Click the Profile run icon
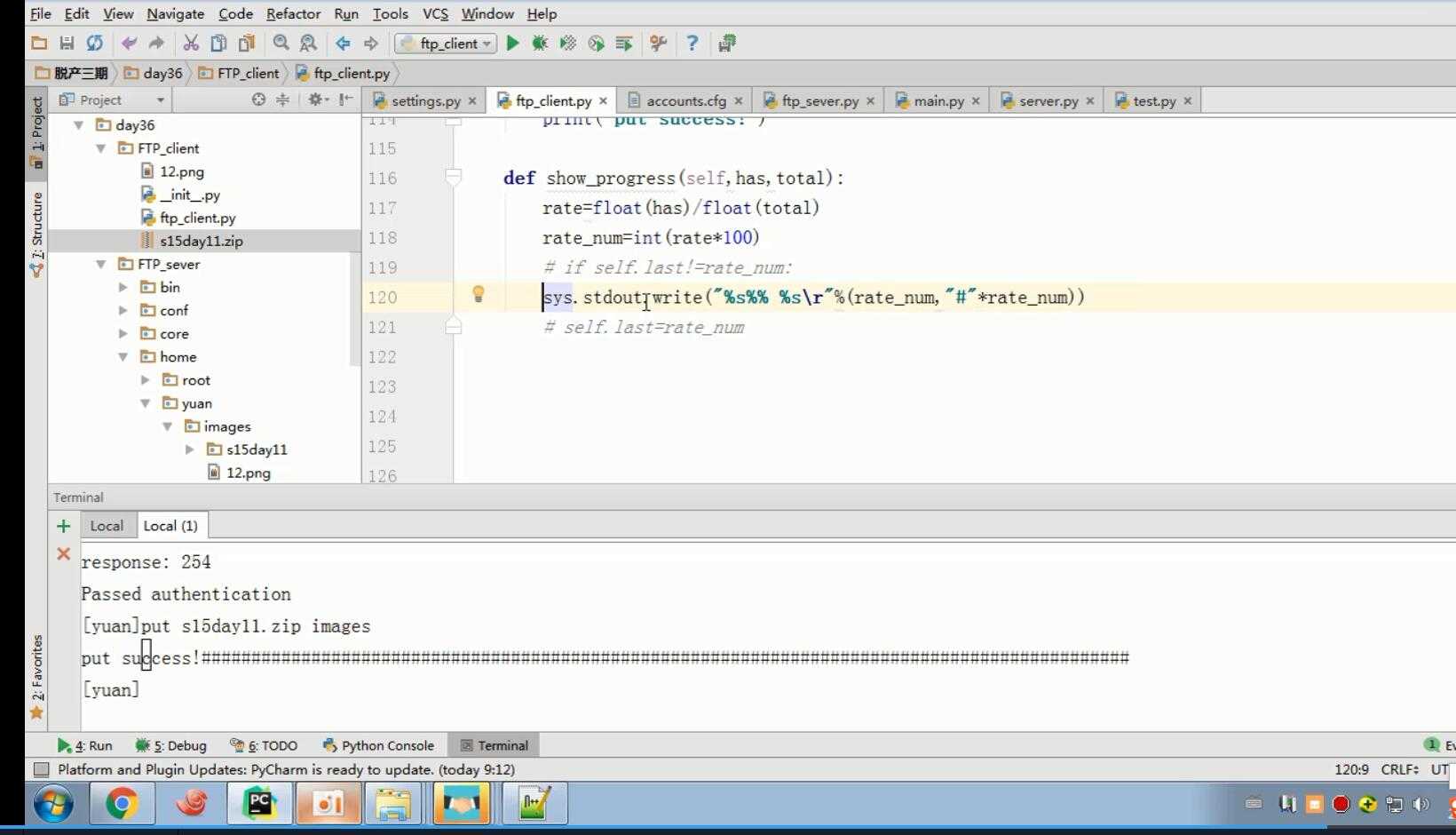The image size is (1456, 835). coord(596,43)
